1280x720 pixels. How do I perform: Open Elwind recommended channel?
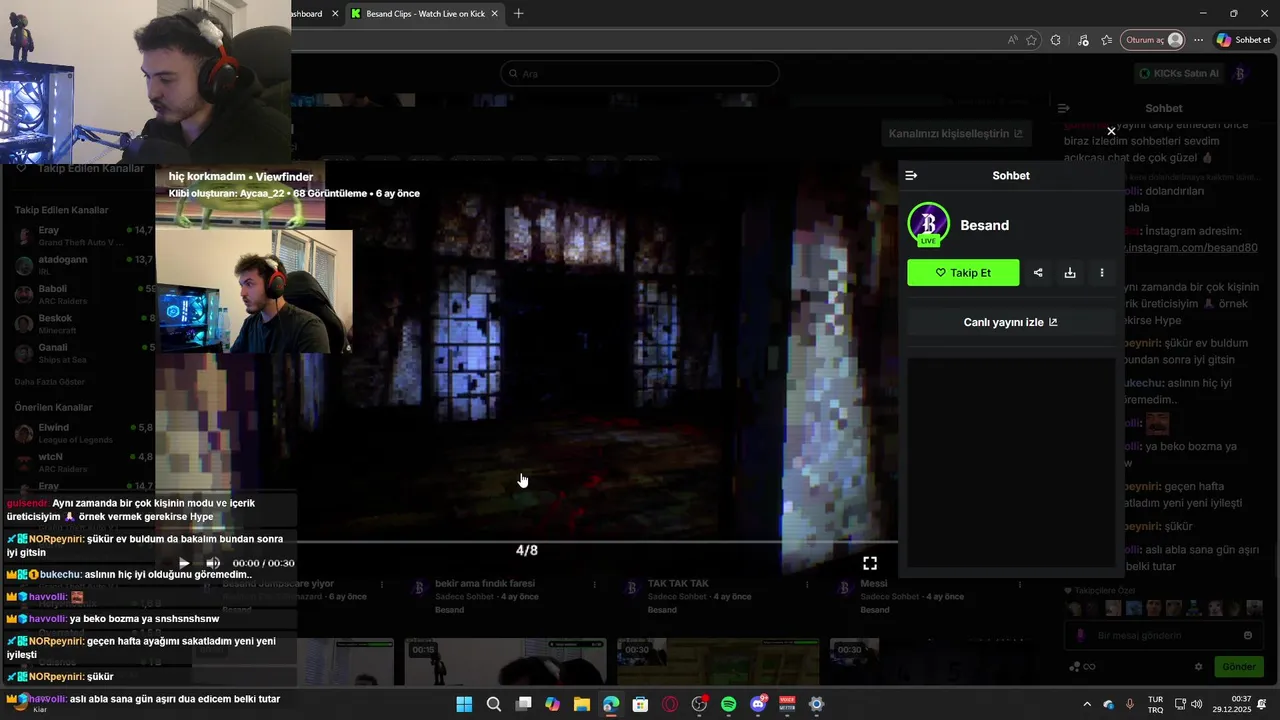coord(84,433)
